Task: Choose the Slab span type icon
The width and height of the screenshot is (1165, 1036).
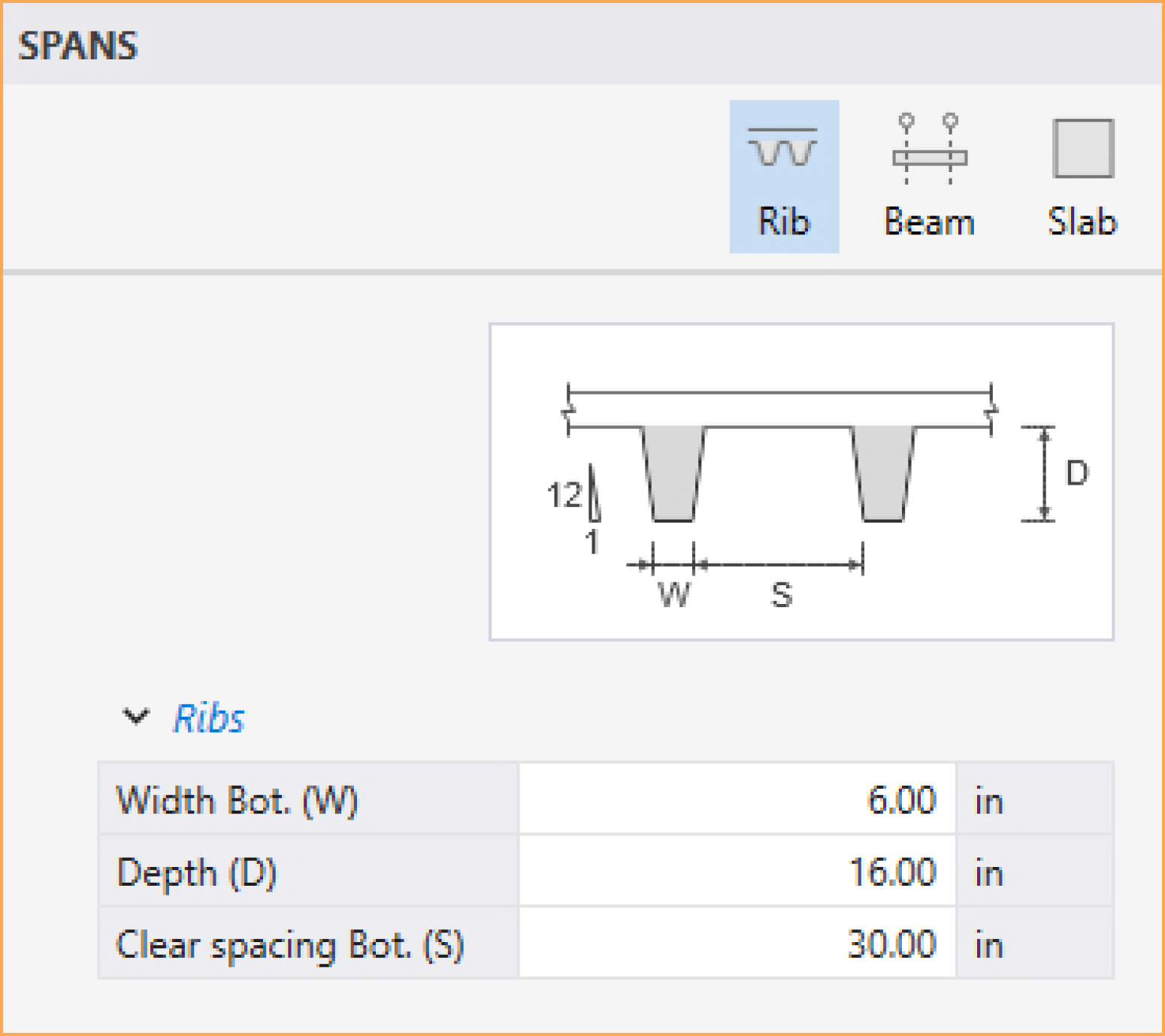Action: click(1082, 149)
